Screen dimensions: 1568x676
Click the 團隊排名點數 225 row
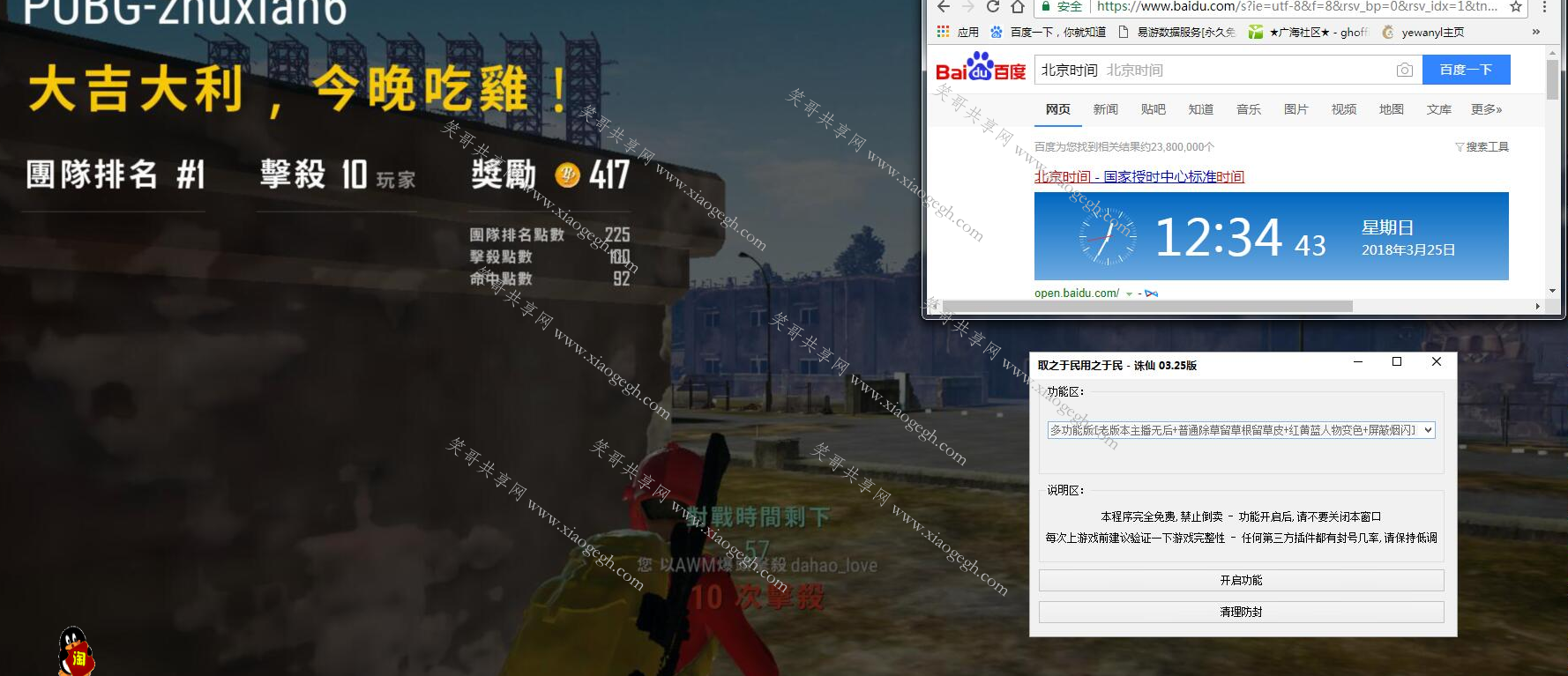(549, 234)
